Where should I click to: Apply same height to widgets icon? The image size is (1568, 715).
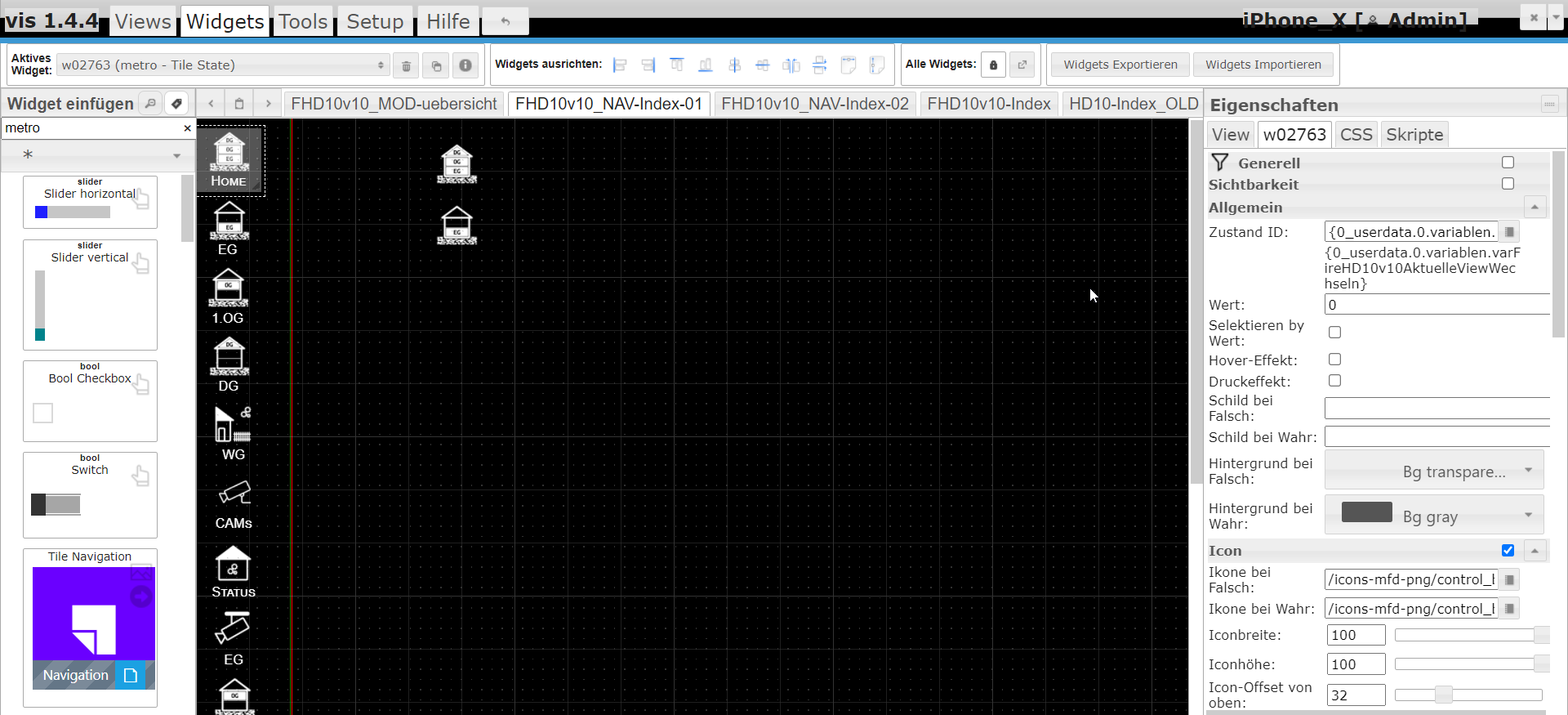coord(877,65)
